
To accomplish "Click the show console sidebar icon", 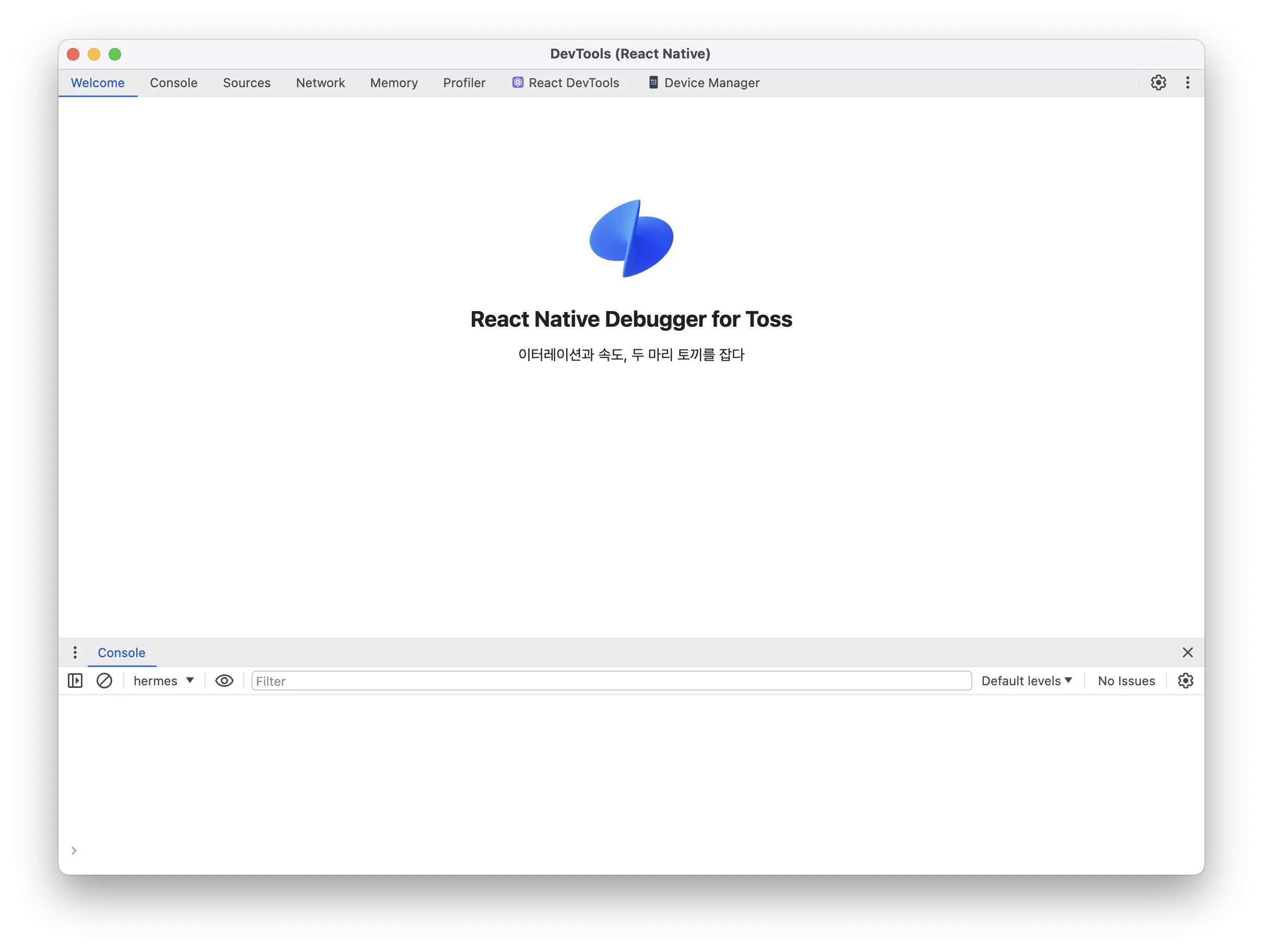I will 75,681.
